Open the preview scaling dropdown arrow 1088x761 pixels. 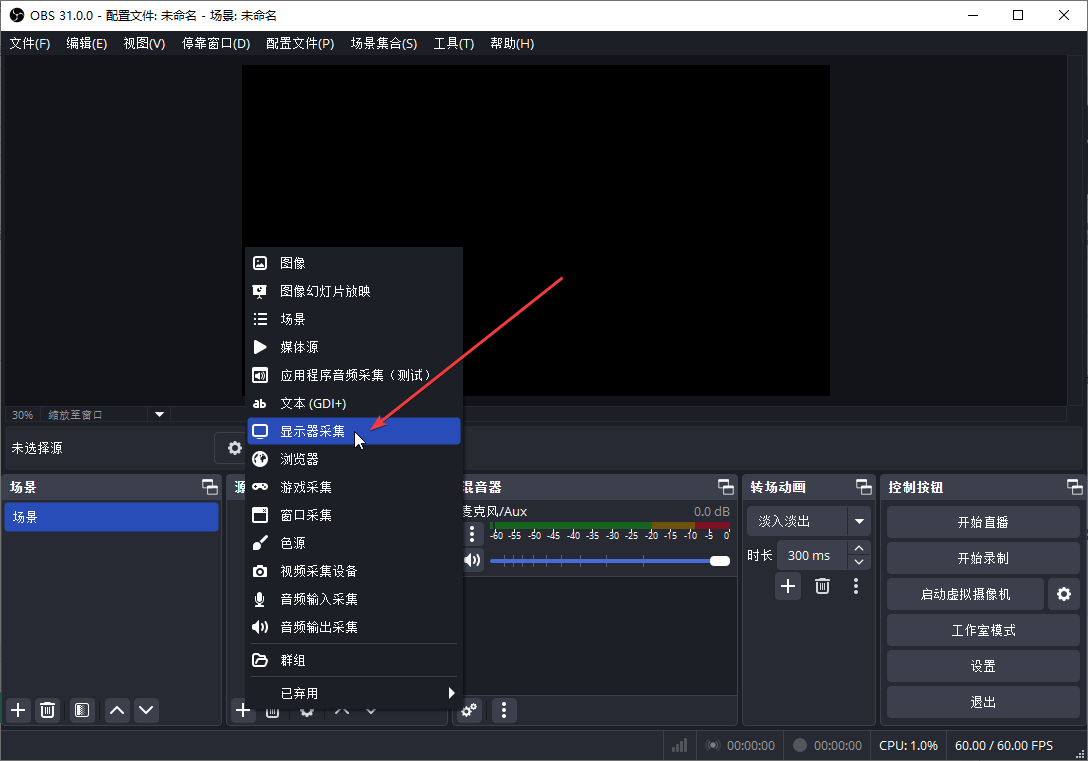pos(159,414)
